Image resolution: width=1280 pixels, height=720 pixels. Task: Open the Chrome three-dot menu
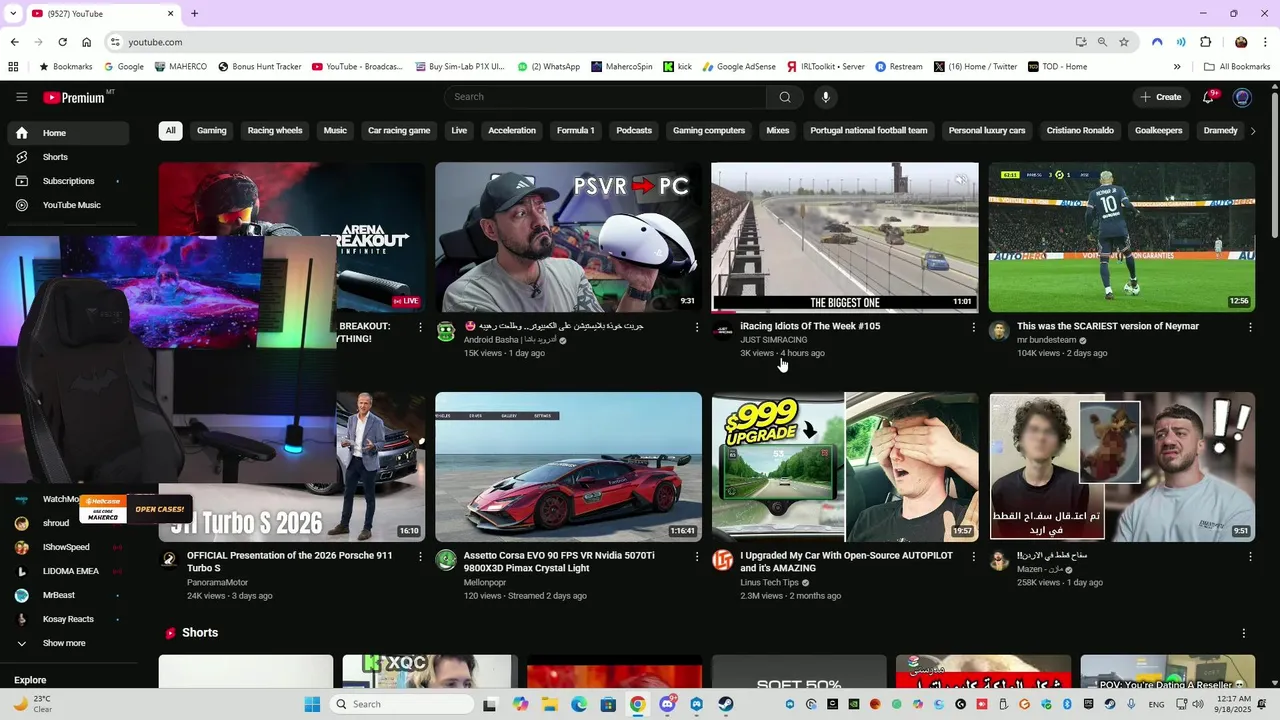click(1265, 42)
